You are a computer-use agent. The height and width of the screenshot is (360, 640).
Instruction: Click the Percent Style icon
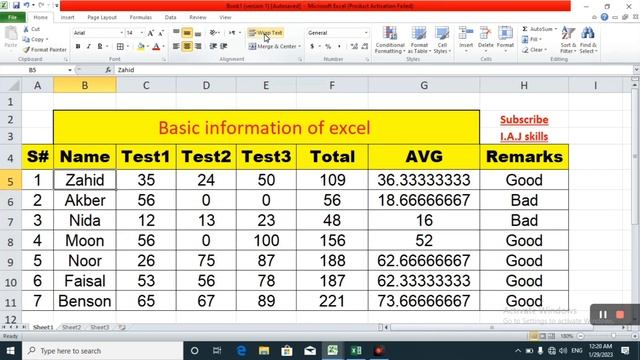328,47
